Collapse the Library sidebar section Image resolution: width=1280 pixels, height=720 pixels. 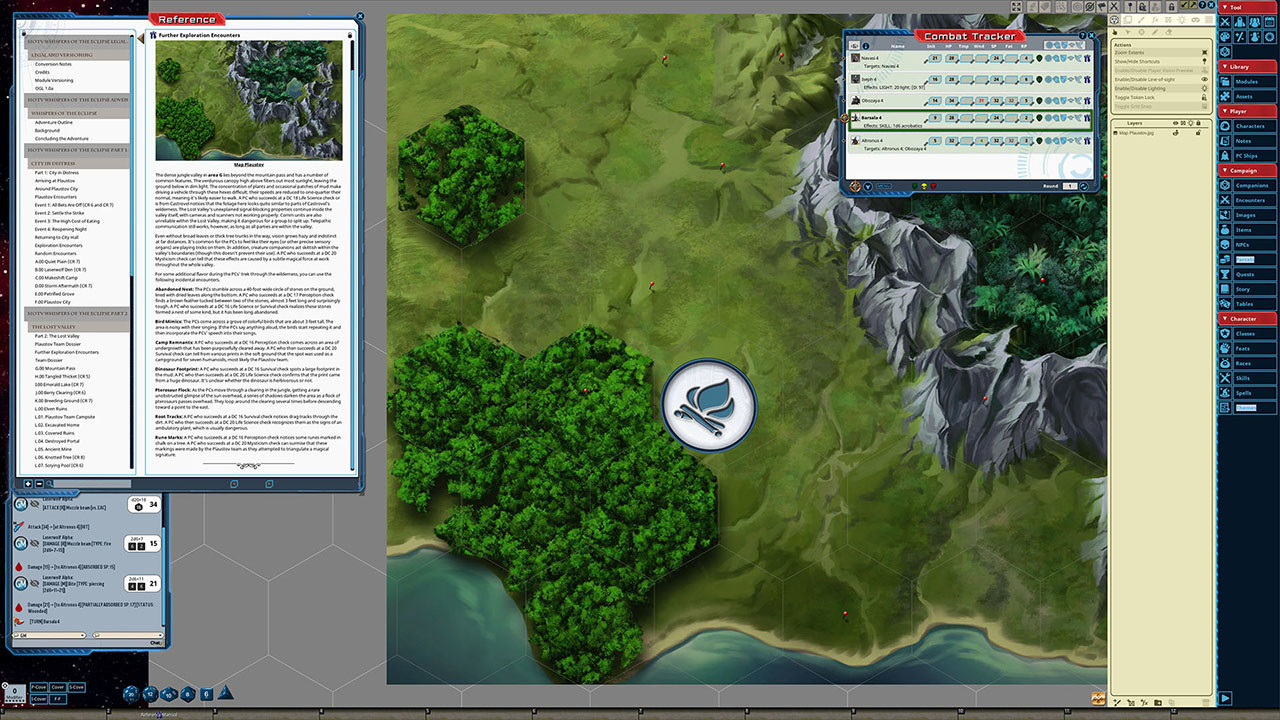coord(1246,67)
